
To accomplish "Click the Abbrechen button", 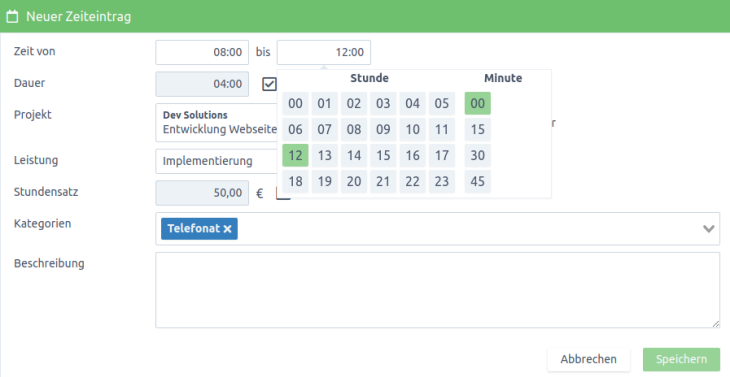I will pos(588,359).
